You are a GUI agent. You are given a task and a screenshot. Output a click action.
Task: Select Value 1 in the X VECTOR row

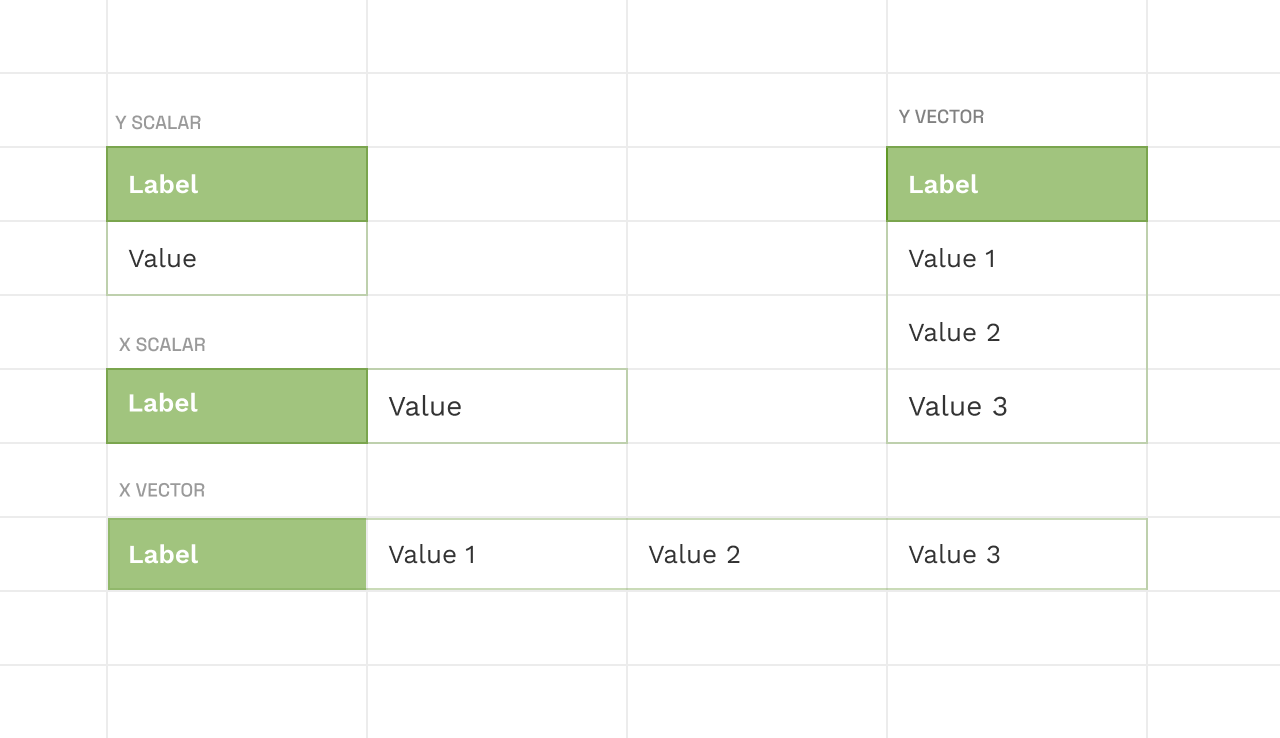point(497,554)
